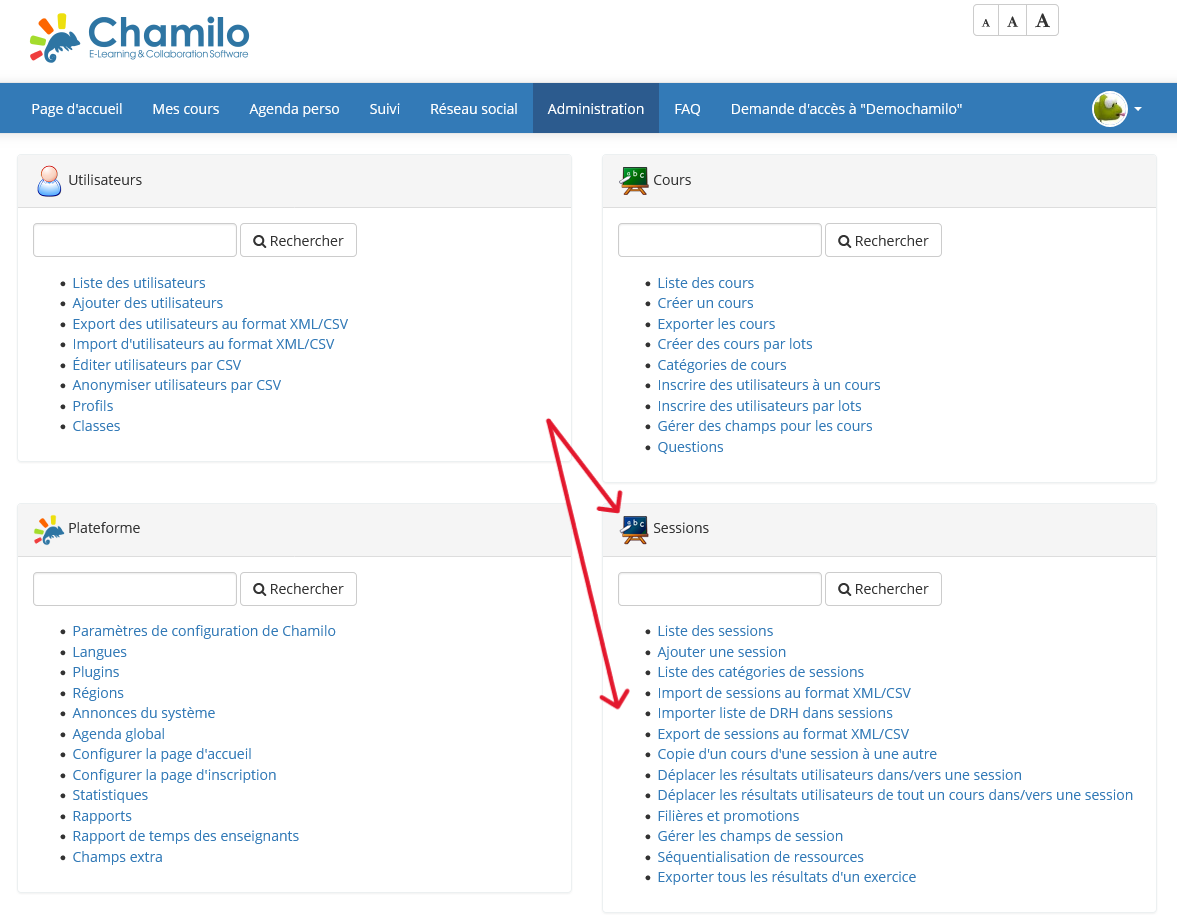Click the chameleon icon beside Plateforme

tap(47, 529)
